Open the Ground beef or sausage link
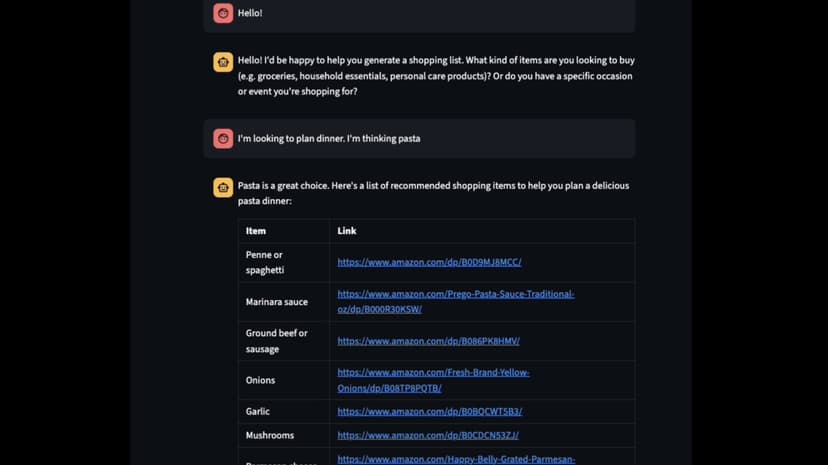828x465 pixels. click(x=428, y=341)
